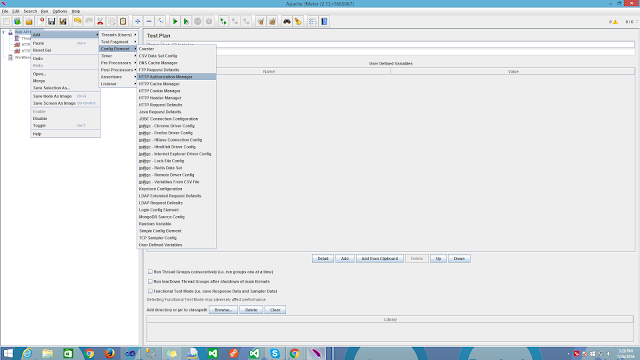This screenshot has height=360, width=640.
Task: Select HTTP Authorization Manager from menu
Action: tap(176, 77)
